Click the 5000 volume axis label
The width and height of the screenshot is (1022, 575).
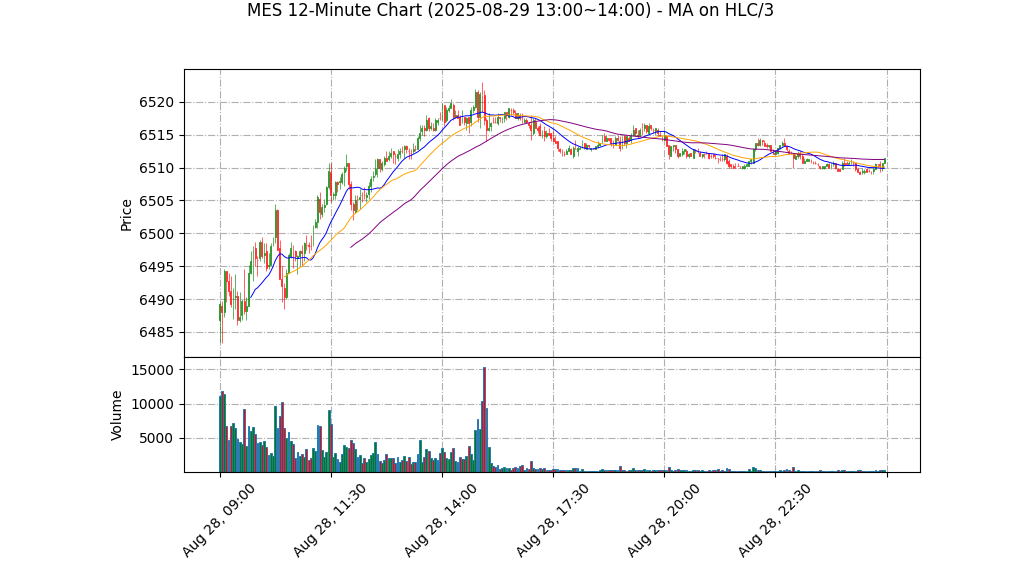[156, 439]
